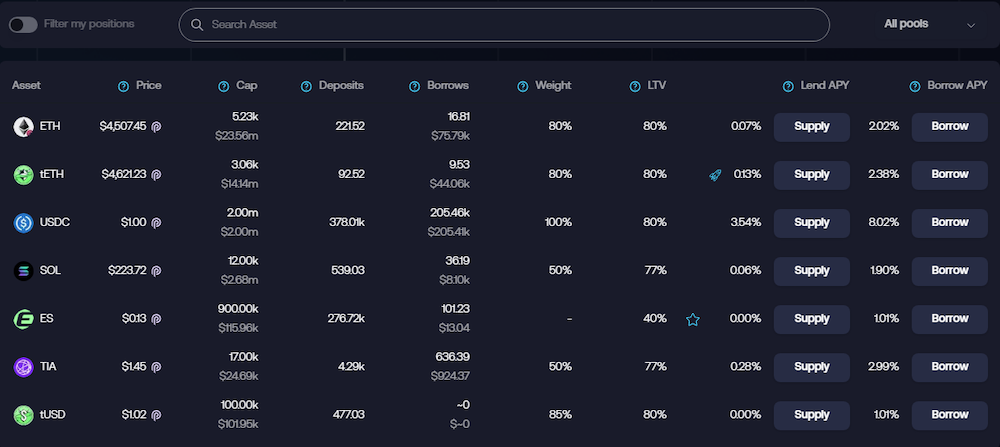1000x447 pixels.
Task: Open the Borrow APY help icon
Action: 915,86
